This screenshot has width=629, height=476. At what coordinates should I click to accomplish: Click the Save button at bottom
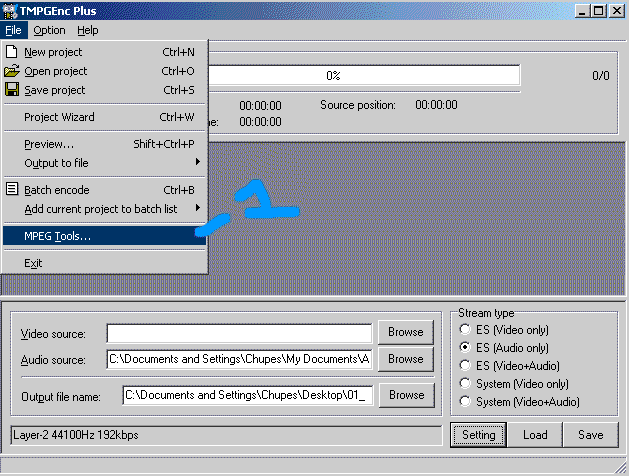(x=590, y=435)
